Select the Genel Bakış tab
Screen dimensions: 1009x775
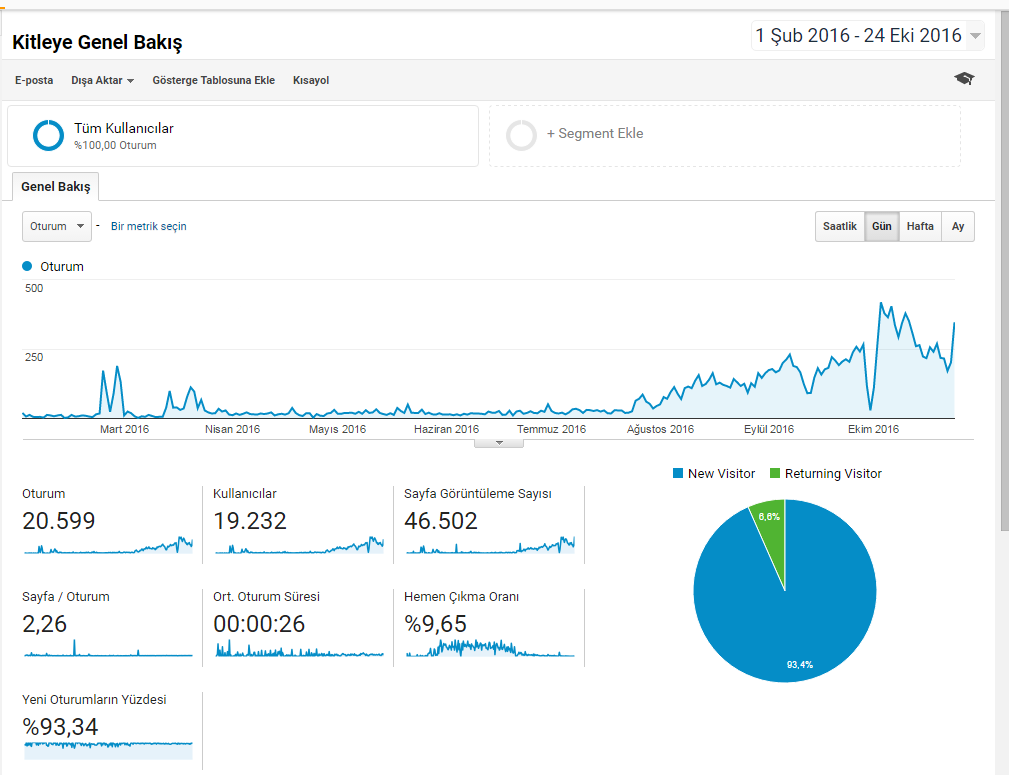pos(55,187)
